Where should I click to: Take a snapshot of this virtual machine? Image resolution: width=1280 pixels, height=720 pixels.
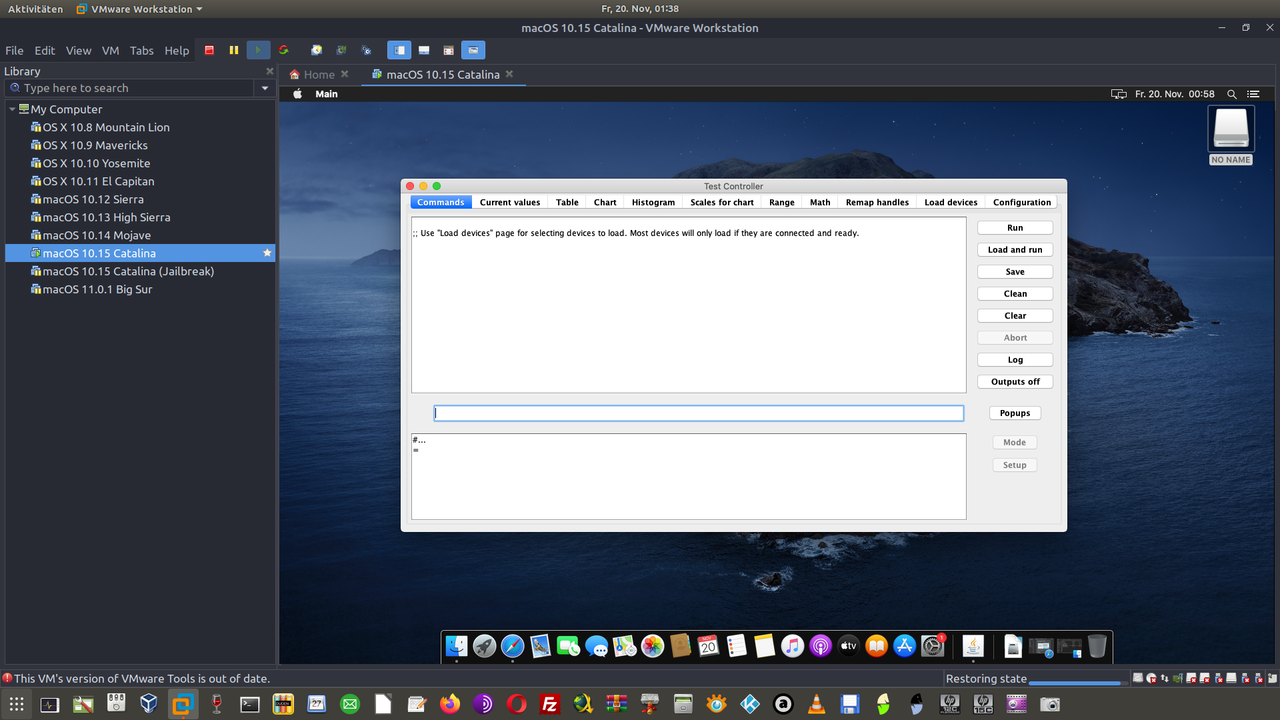coord(317,50)
